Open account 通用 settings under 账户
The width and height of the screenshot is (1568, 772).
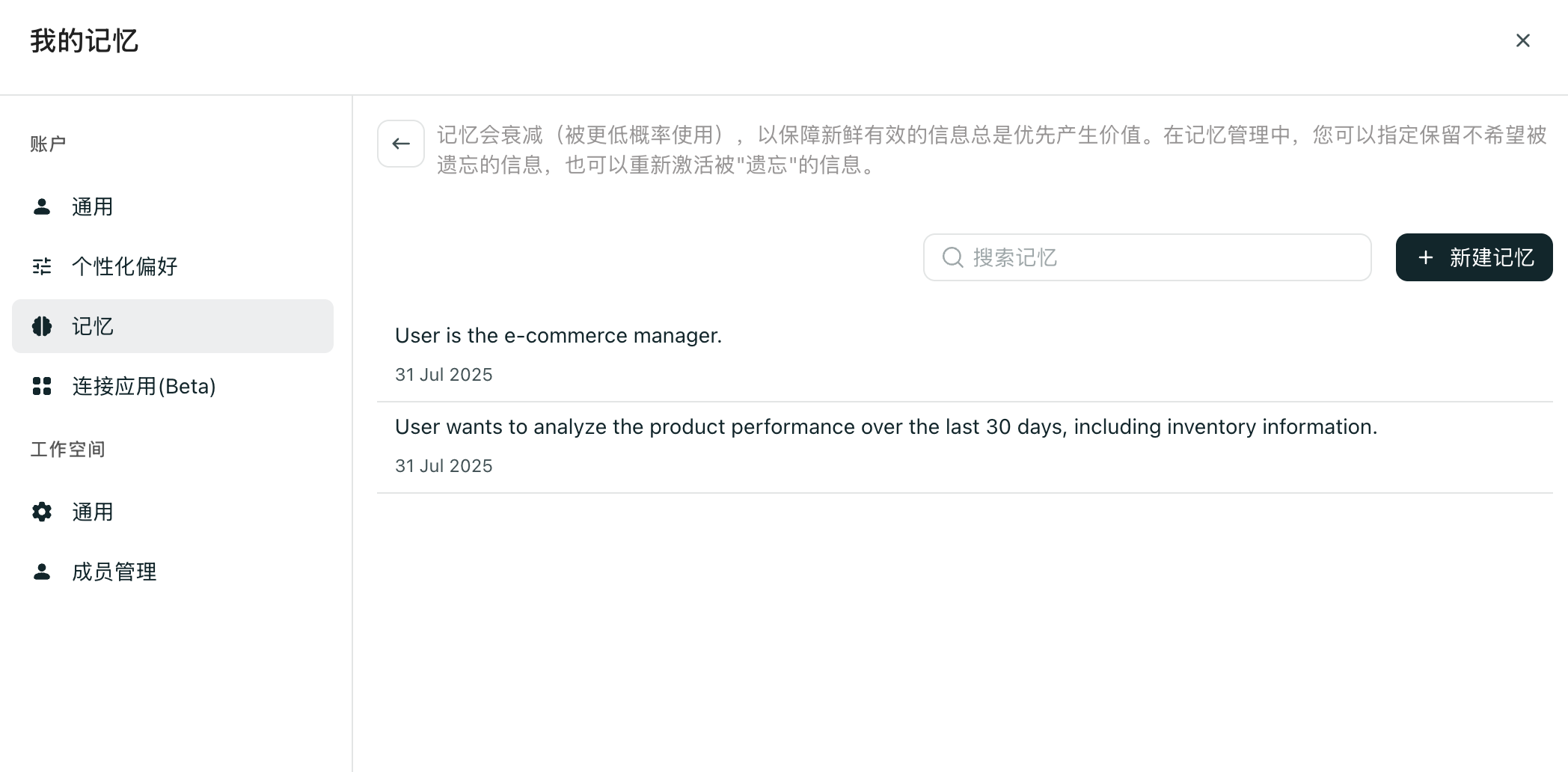(93, 206)
